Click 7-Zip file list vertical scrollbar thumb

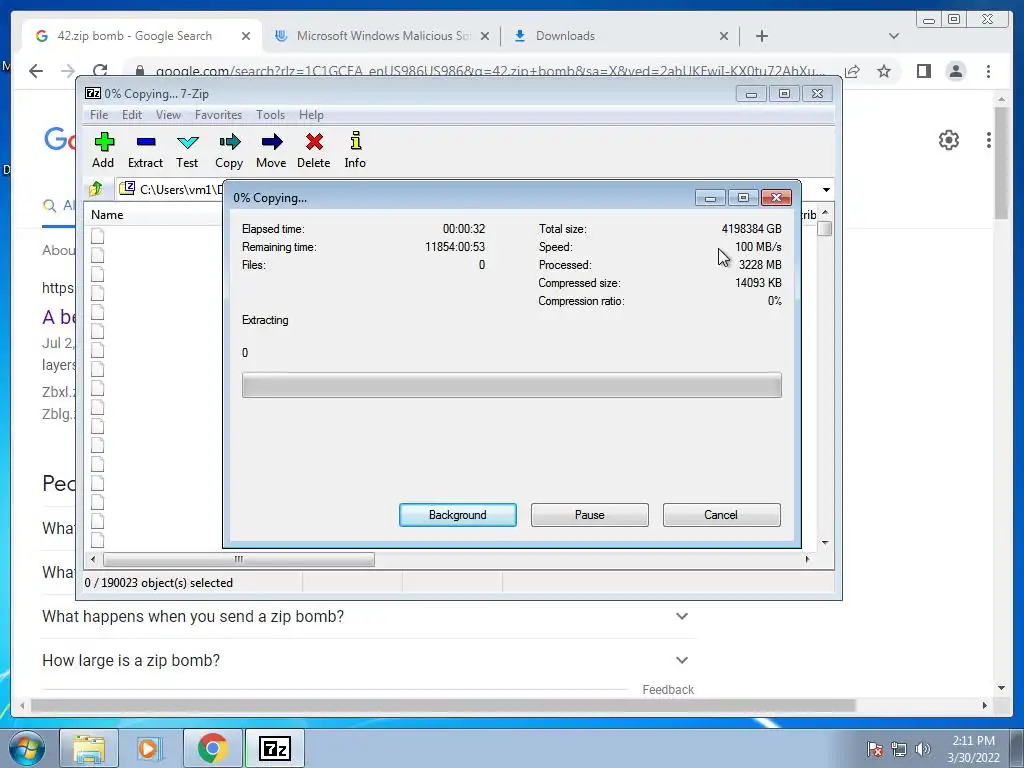(x=825, y=229)
